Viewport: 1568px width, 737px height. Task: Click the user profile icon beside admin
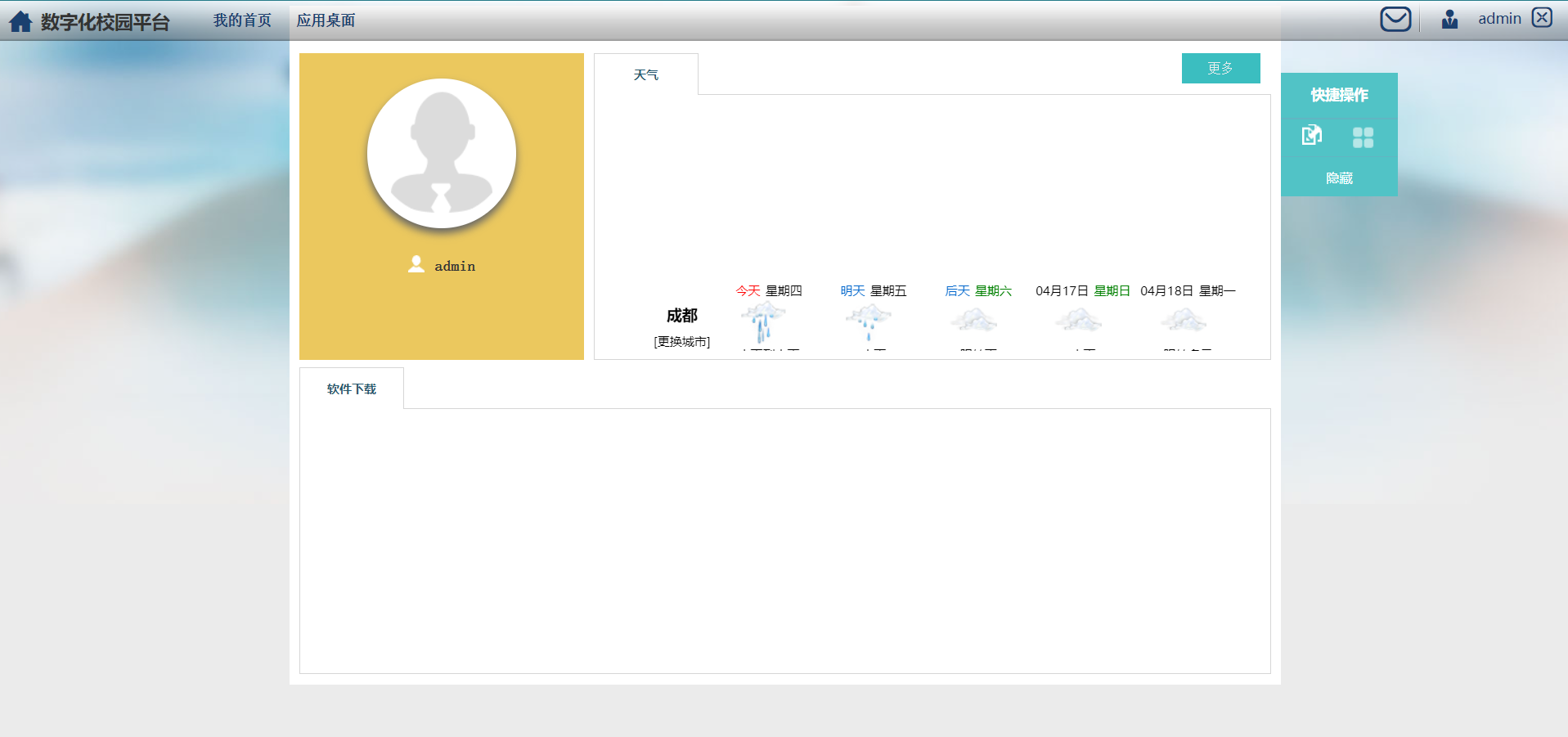click(x=1449, y=19)
